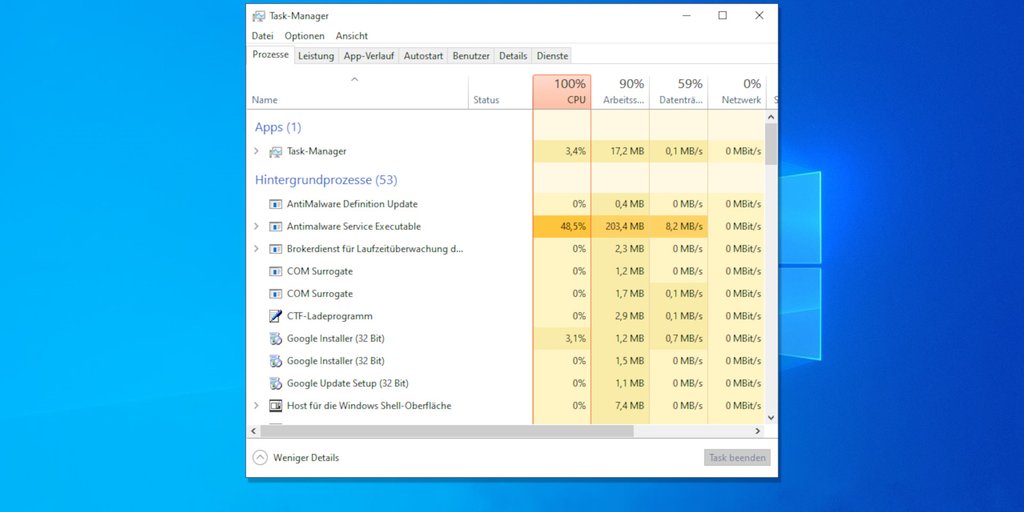The width and height of the screenshot is (1024, 512).
Task: Expand the Task-Manager app entry
Action: tap(256, 151)
